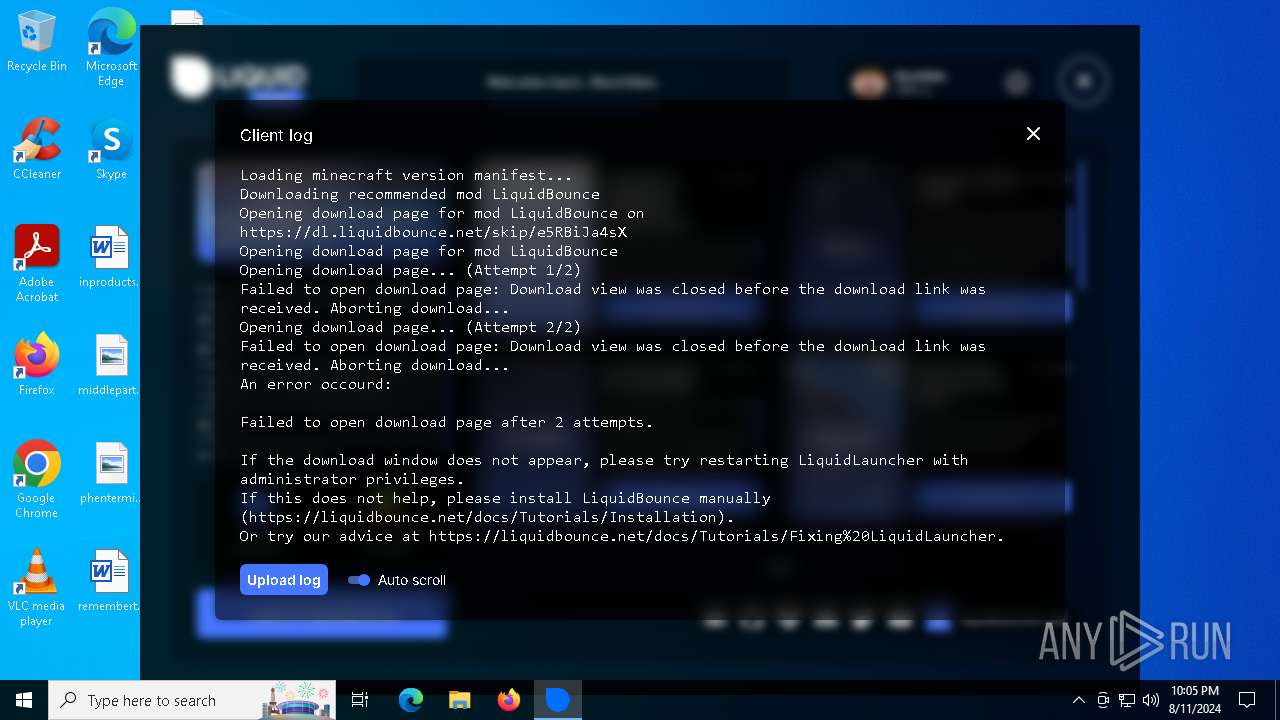1280x720 pixels.
Task: Open the network tray icon
Action: 1127,700
